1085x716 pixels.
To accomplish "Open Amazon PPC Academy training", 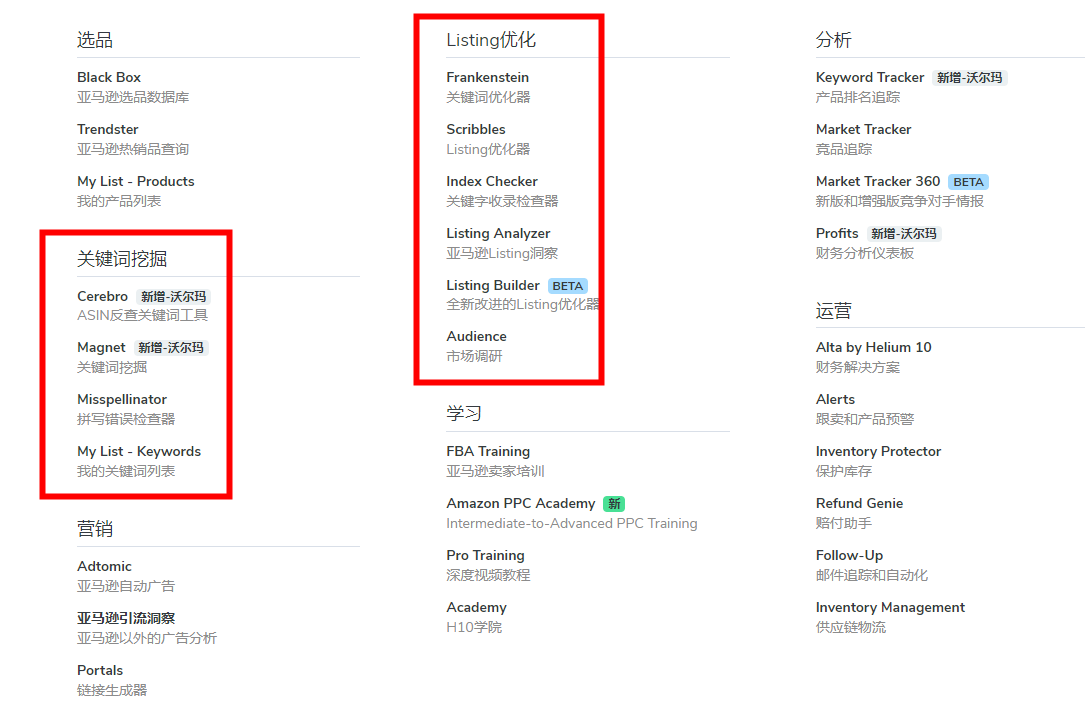I will tap(521, 504).
